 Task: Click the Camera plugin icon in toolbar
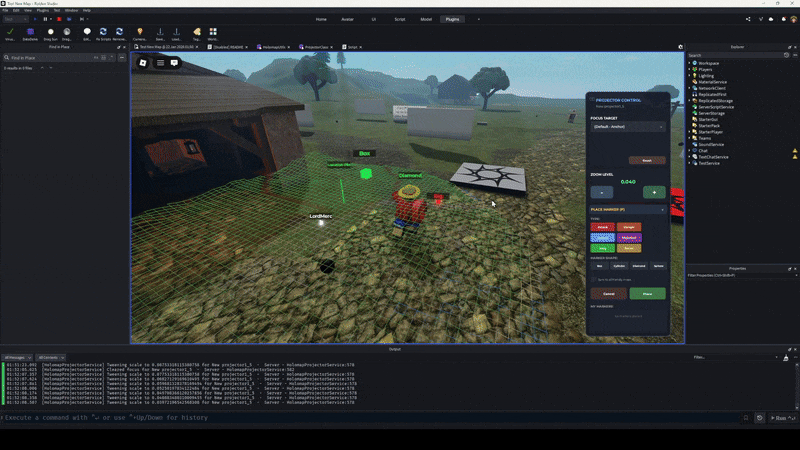point(139,34)
